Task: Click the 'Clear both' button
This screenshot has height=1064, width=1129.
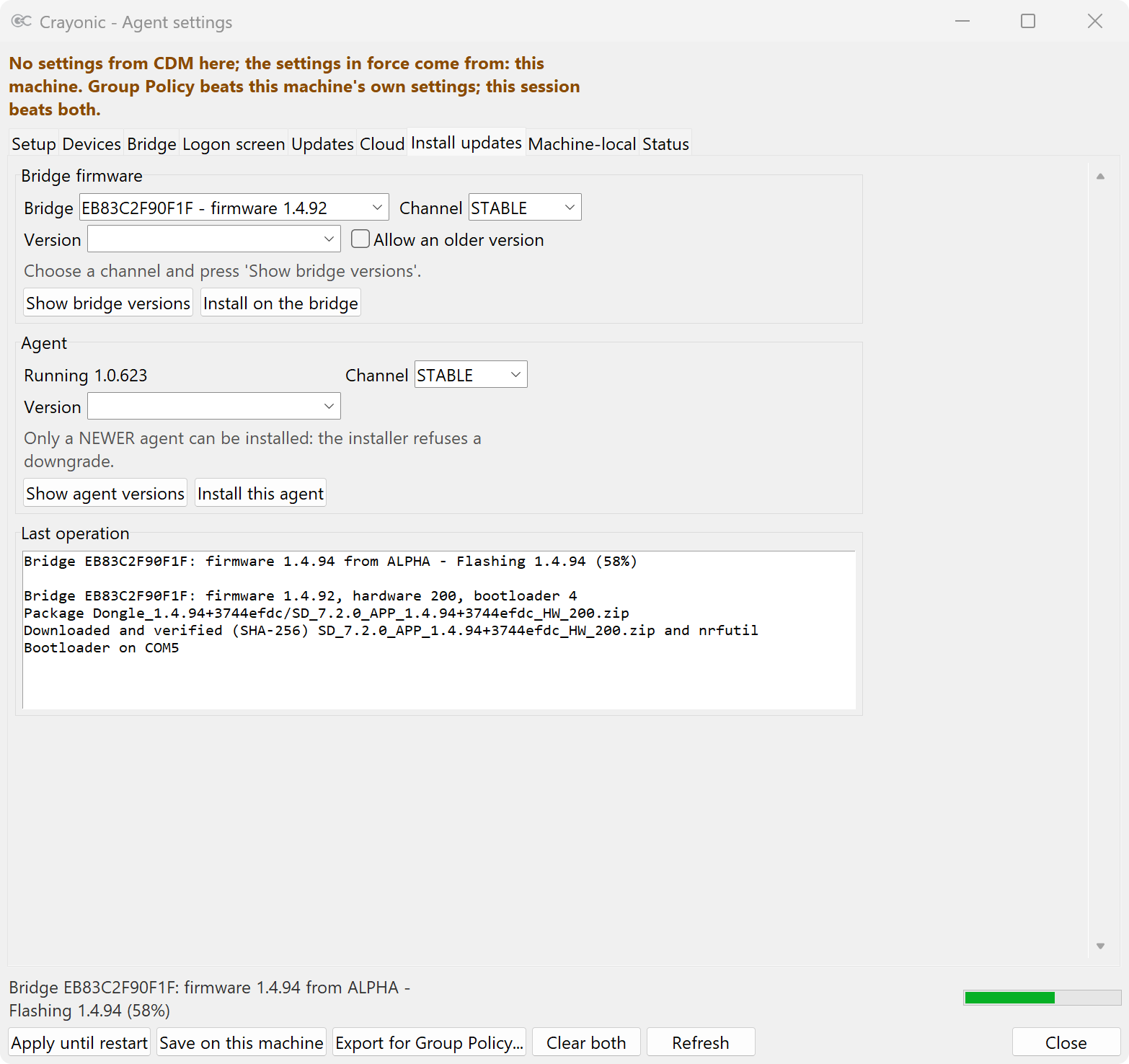Action: tap(586, 1042)
